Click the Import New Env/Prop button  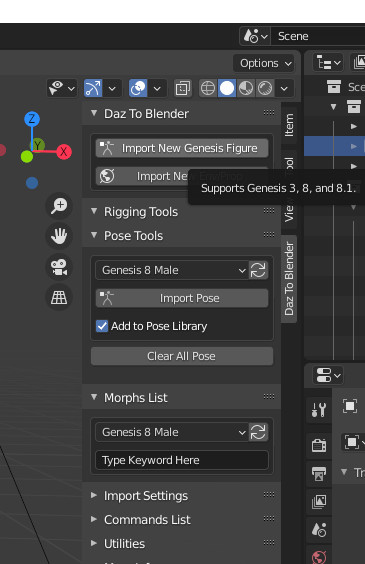pyautogui.click(x=182, y=176)
